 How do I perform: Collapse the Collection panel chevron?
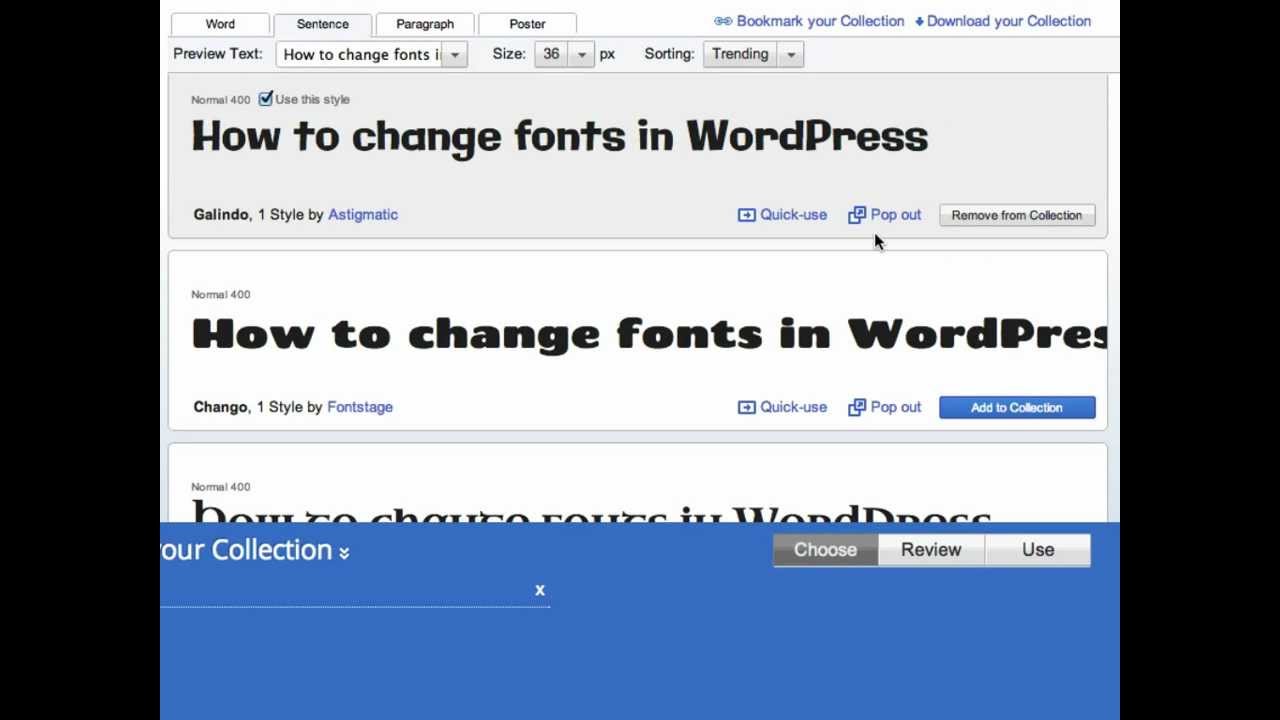pos(344,552)
